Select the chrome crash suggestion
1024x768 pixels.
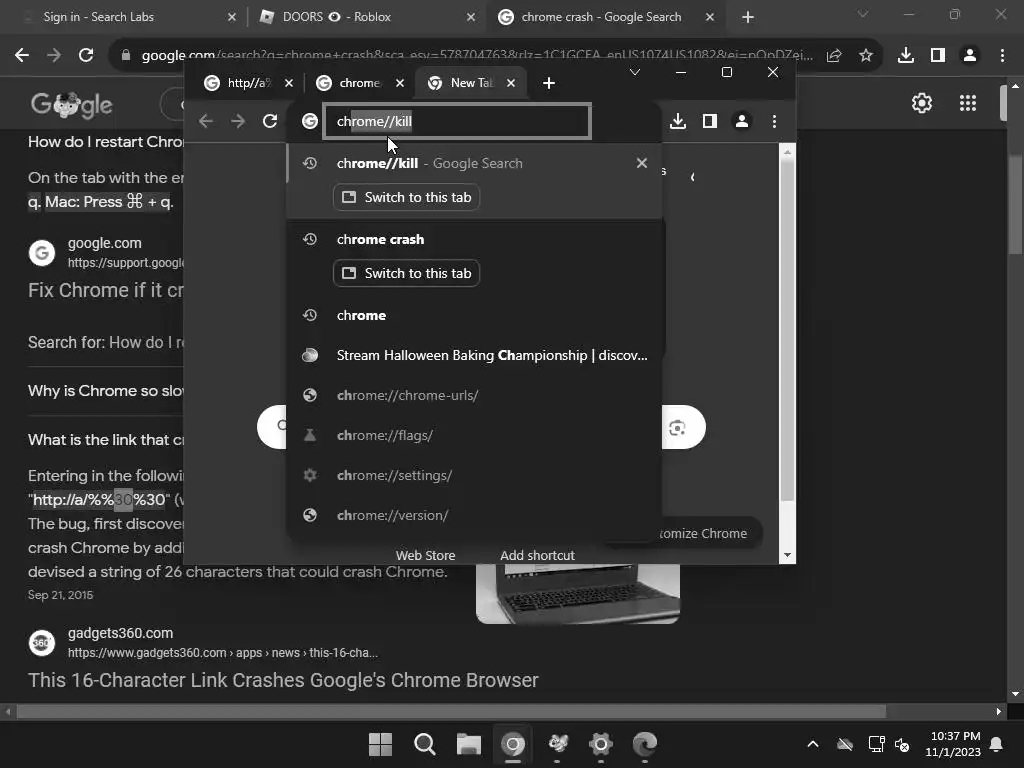pos(475,239)
